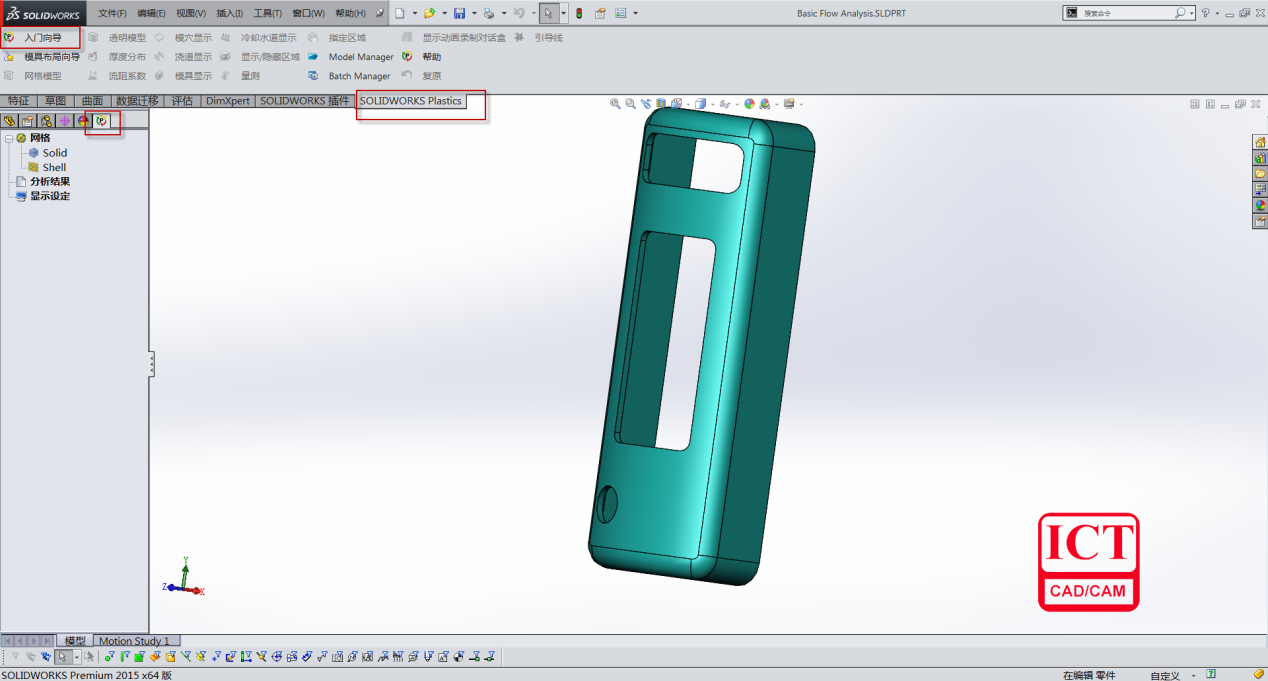Expand the new document dropdown arrow
This screenshot has height=681, width=1268.
pyautogui.click(x=413, y=13)
